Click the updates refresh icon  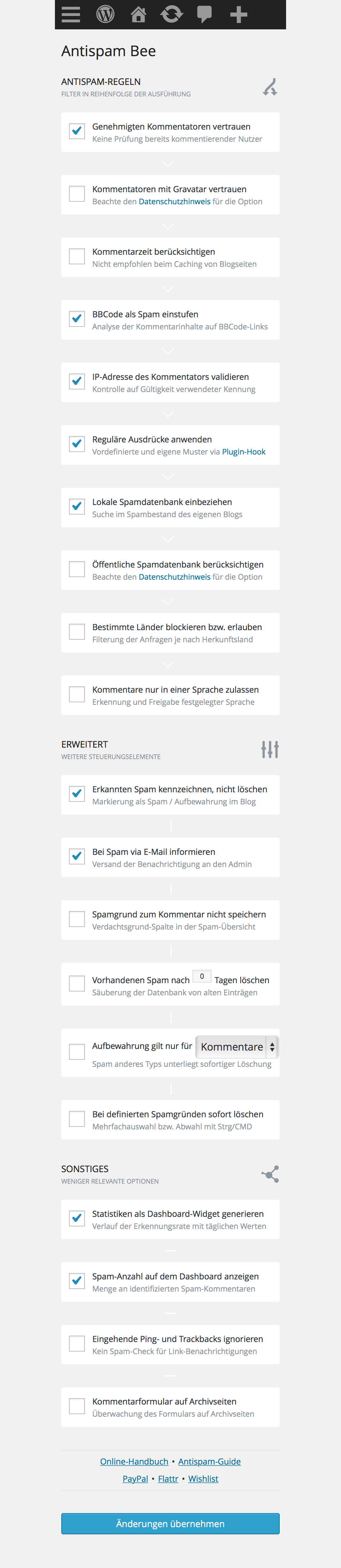[172, 14]
